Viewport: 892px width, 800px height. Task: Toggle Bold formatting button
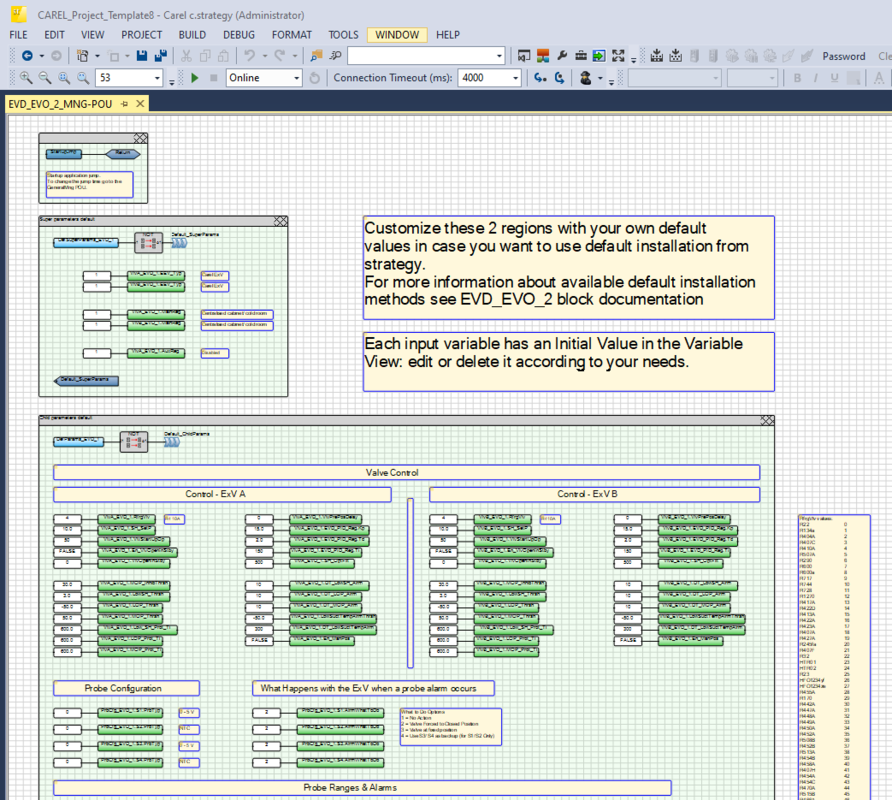point(797,78)
